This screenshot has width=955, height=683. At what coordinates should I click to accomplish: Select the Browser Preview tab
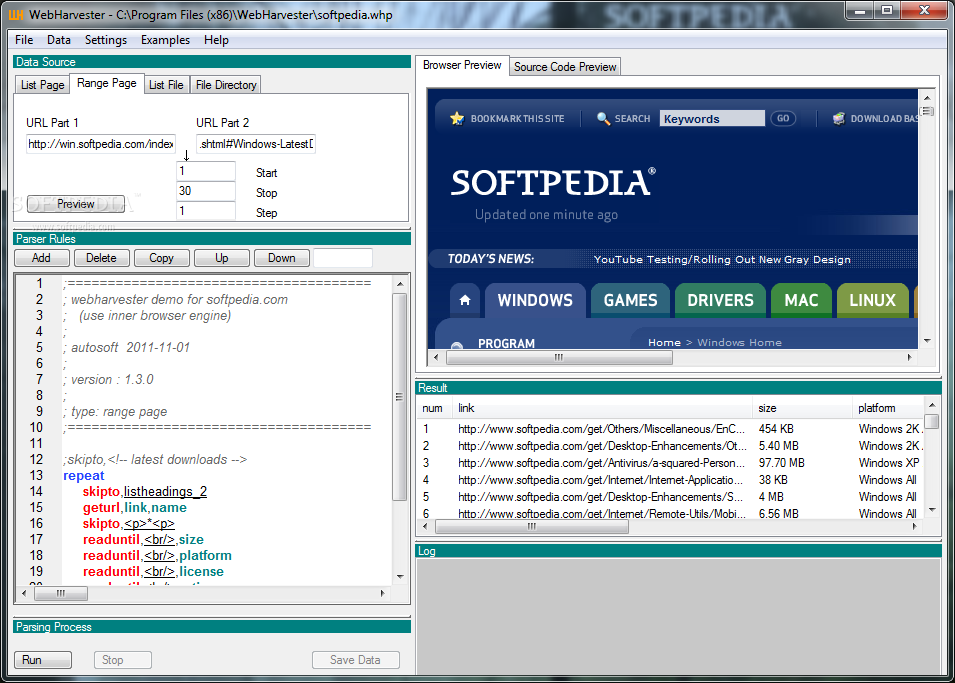pos(462,65)
